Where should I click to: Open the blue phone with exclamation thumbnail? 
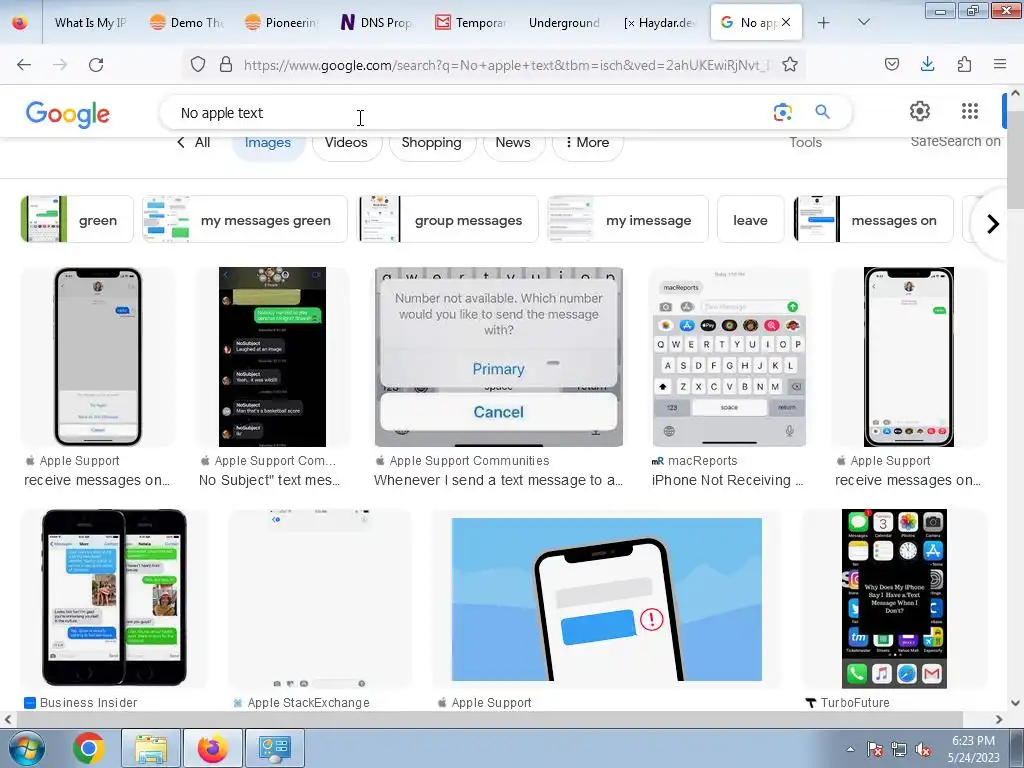point(607,599)
